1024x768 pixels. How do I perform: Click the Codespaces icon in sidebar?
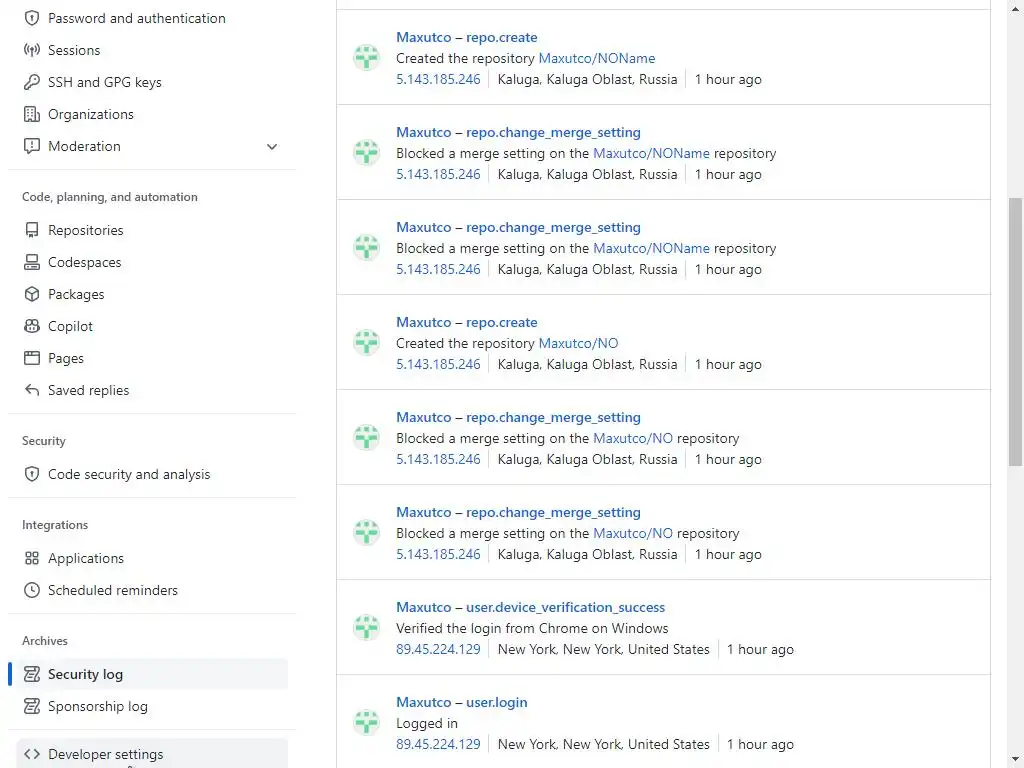[32, 262]
